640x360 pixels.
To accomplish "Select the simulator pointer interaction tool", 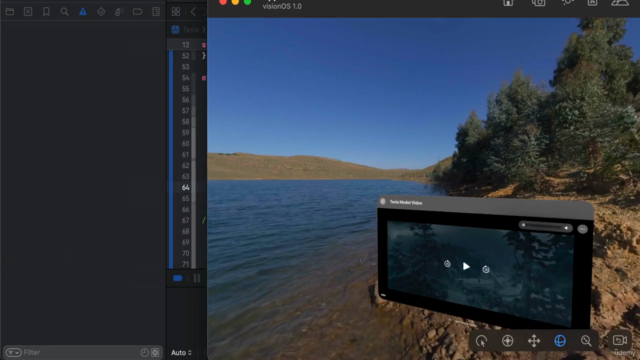I will point(482,341).
